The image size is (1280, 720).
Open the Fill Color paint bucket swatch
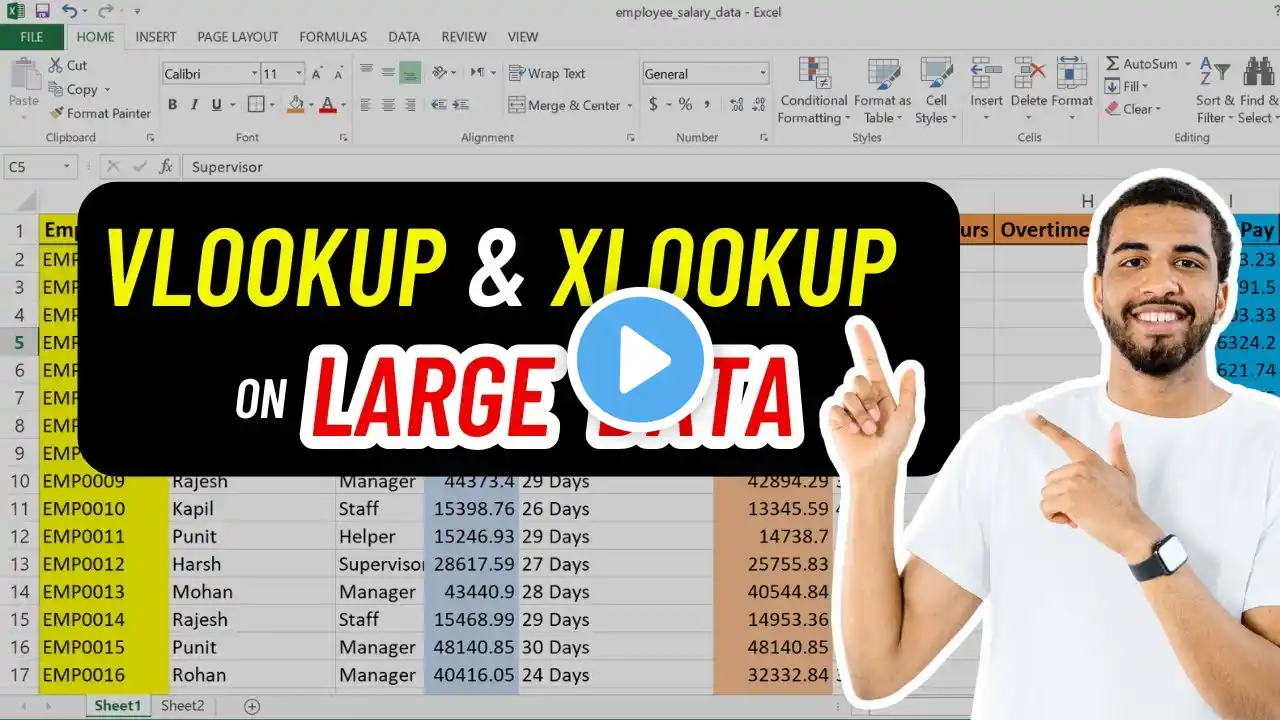(295, 104)
